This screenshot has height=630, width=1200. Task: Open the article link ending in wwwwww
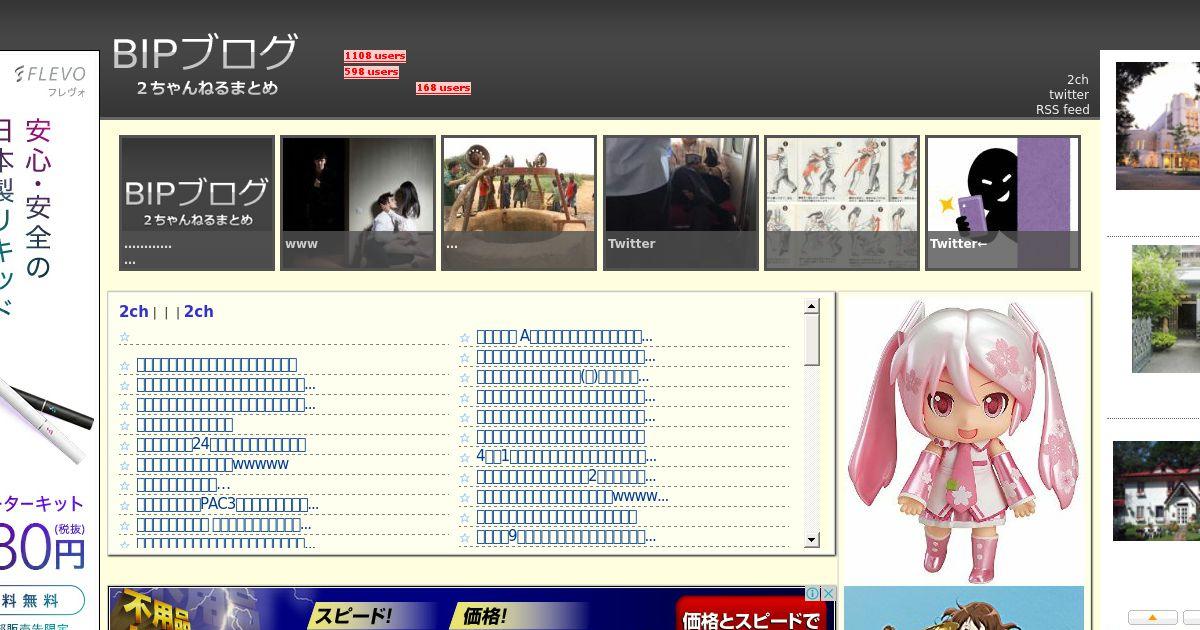[212, 465]
